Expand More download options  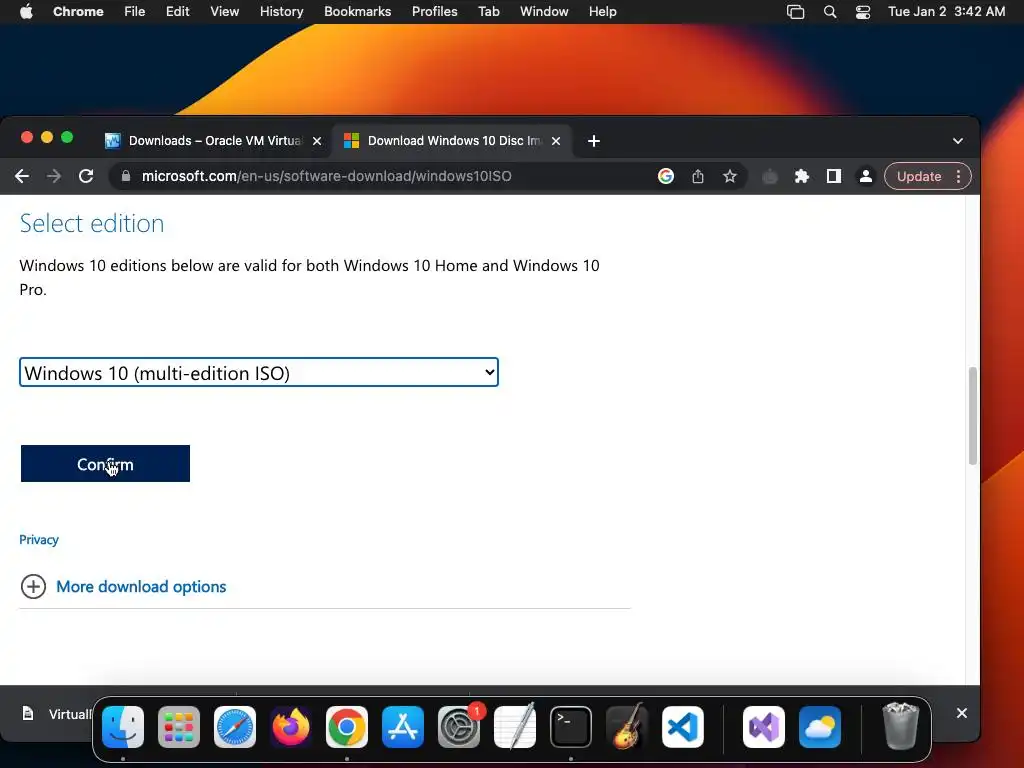pos(141,586)
